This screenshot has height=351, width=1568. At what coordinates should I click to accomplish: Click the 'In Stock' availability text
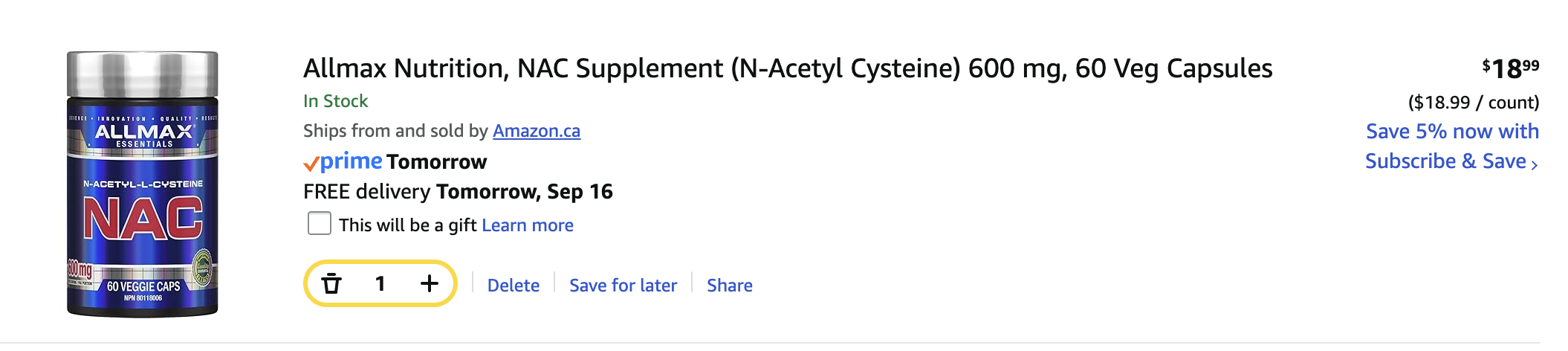(x=335, y=101)
